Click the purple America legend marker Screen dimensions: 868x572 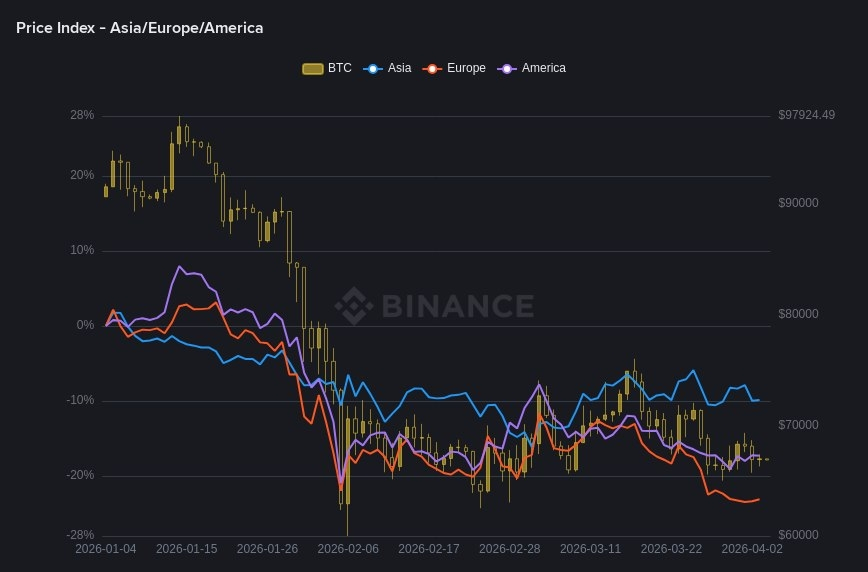507,68
